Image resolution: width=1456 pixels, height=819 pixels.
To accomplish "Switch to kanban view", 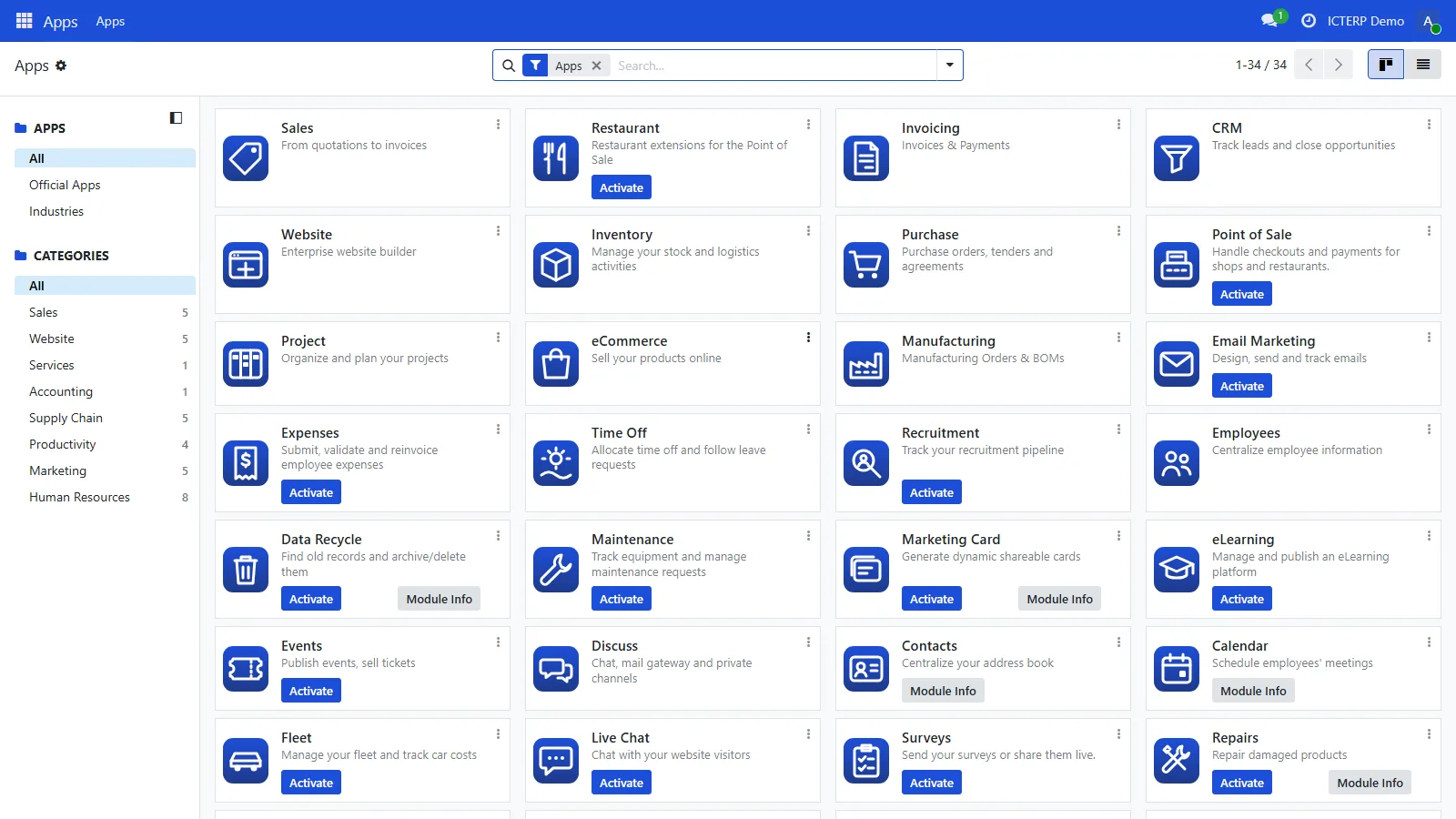I will pyautogui.click(x=1386, y=65).
